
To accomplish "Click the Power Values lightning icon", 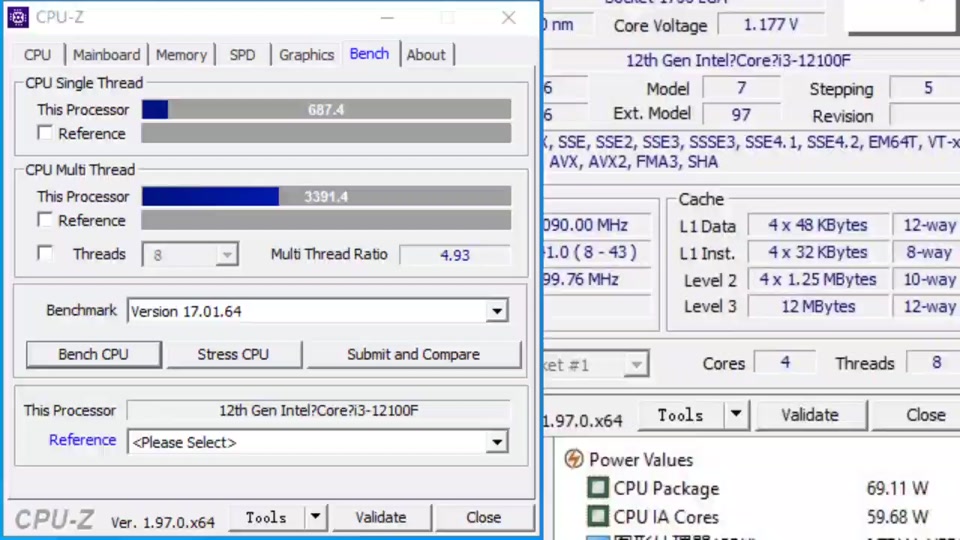I will click(574, 460).
